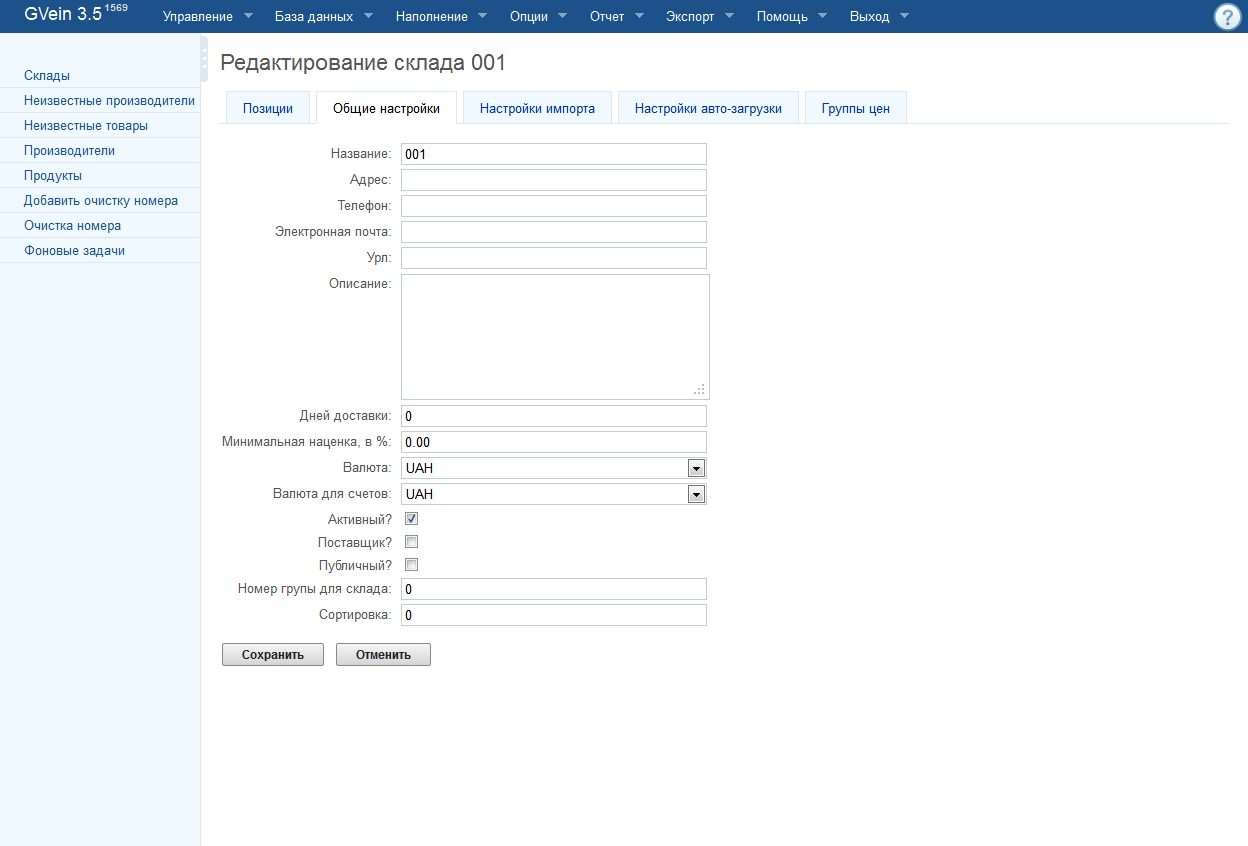Toggle the Активный checkbox
1248x846 pixels.
pos(411,519)
